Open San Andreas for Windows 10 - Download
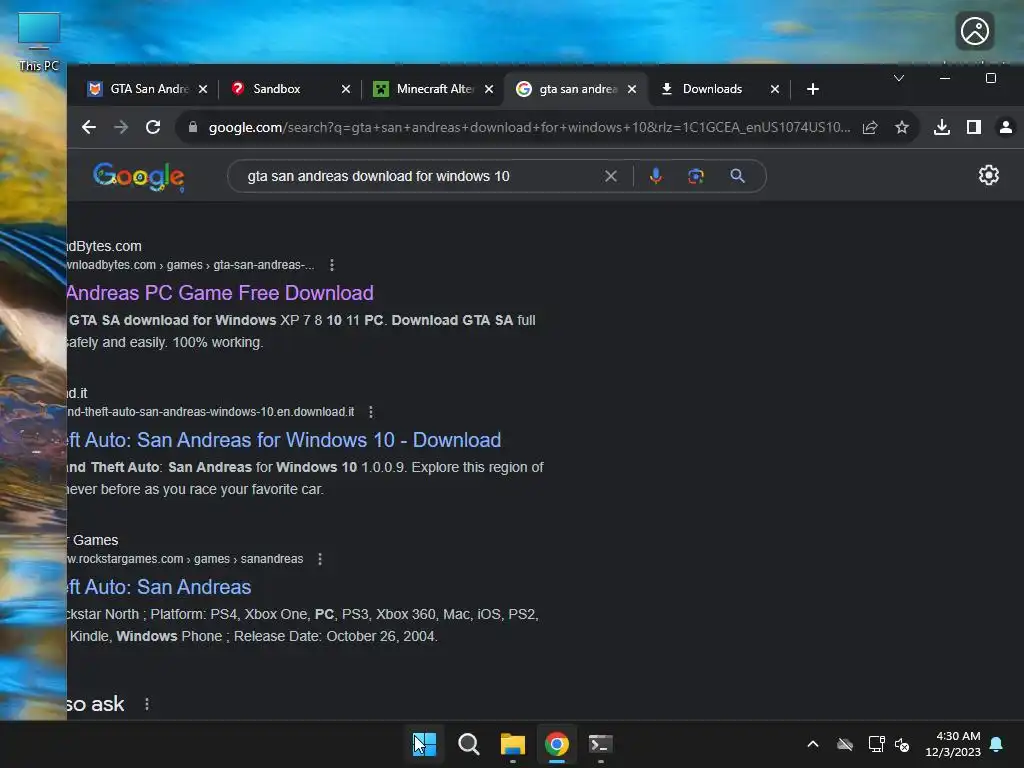 tap(284, 440)
